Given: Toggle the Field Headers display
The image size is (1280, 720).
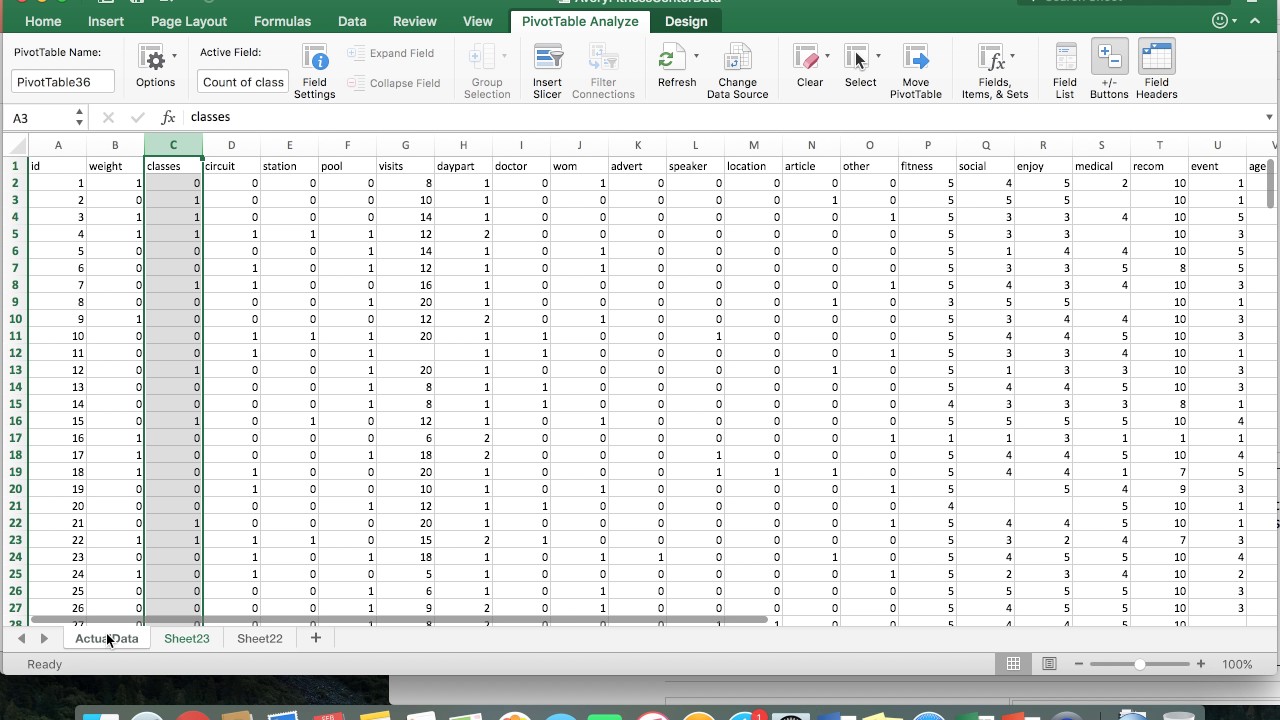Looking at the screenshot, I should (1156, 71).
